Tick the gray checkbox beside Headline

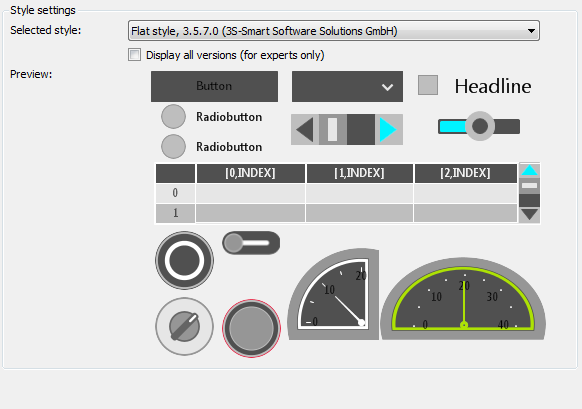pyautogui.click(x=428, y=85)
